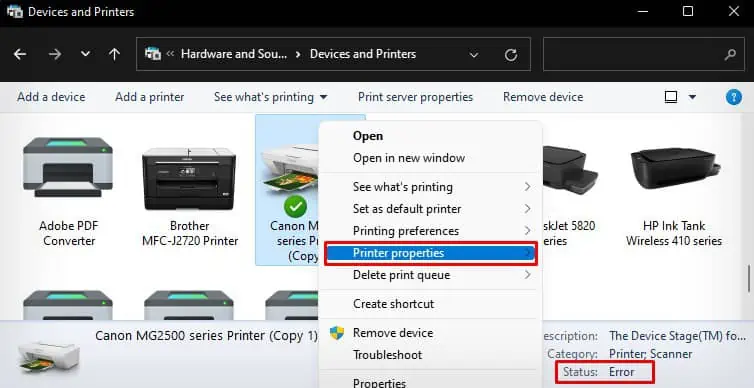Open the blue Help icon
Screen dimensions: 754x388
click(x=733, y=97)
